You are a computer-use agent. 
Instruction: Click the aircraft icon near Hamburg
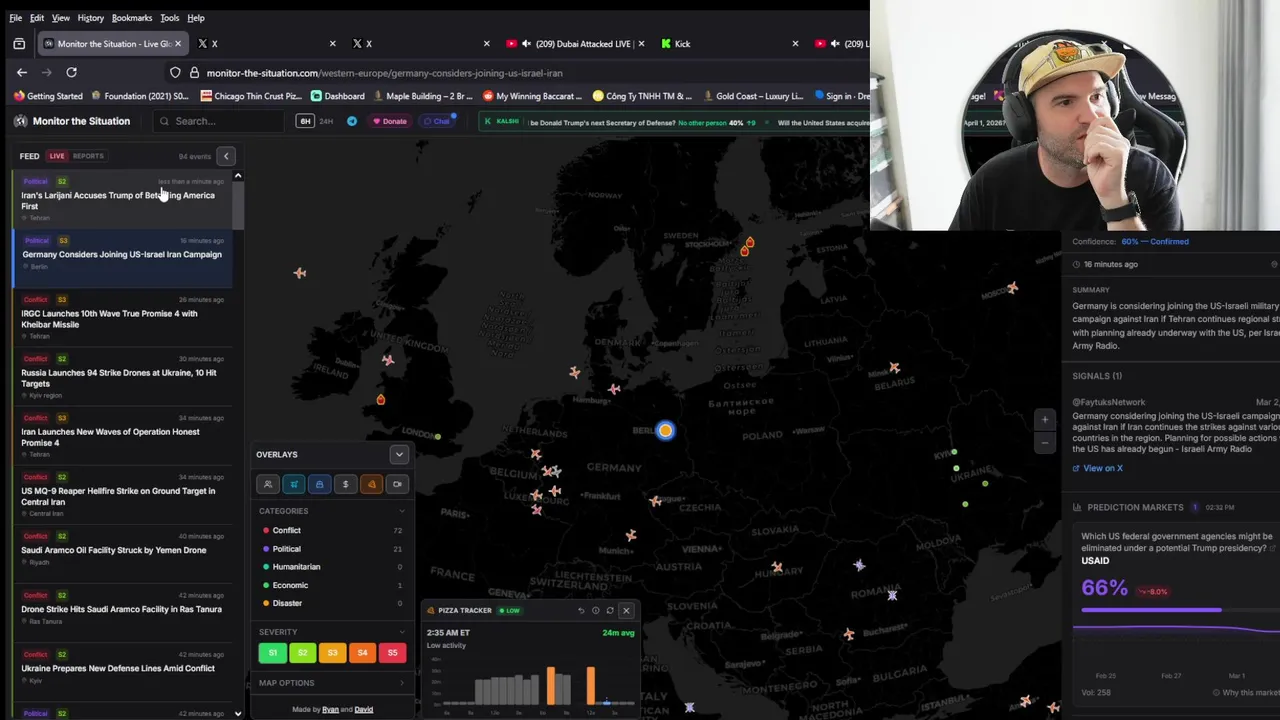coord(614,389)
